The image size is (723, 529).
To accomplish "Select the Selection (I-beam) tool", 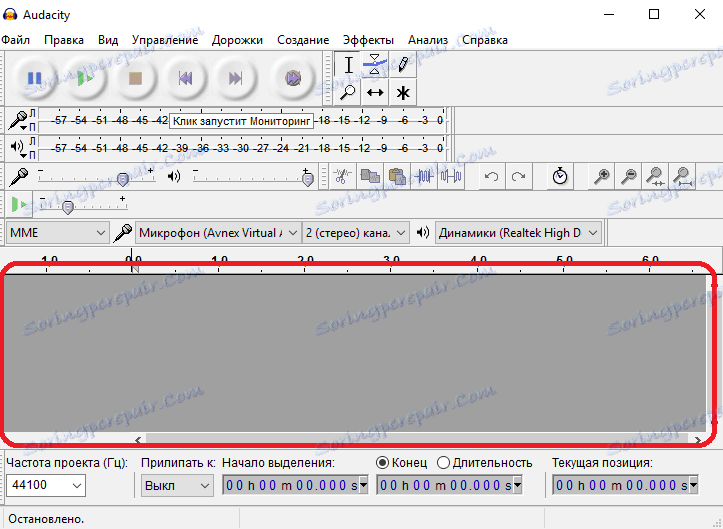I will tap(349, 65).
